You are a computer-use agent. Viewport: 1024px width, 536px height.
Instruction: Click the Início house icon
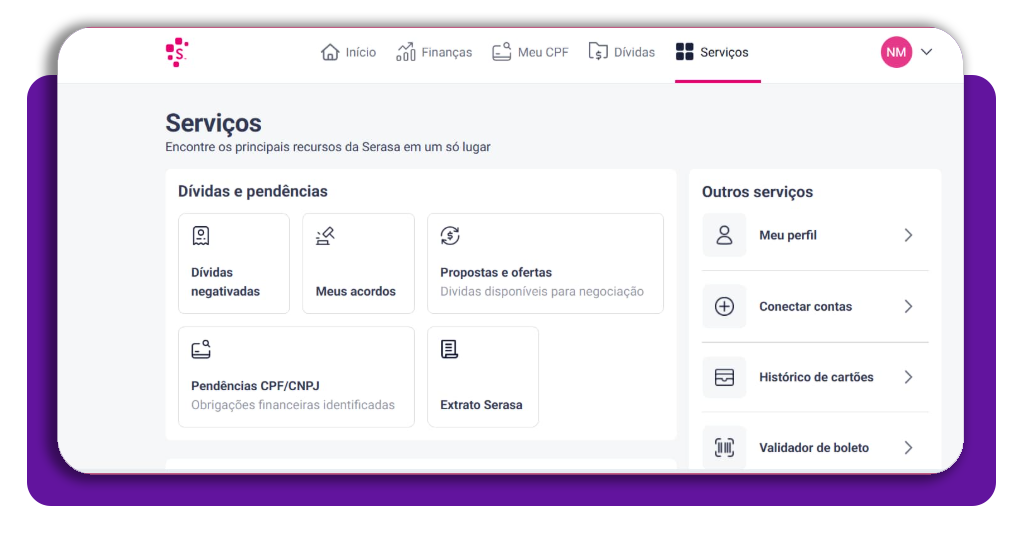(x=330, y=52)
